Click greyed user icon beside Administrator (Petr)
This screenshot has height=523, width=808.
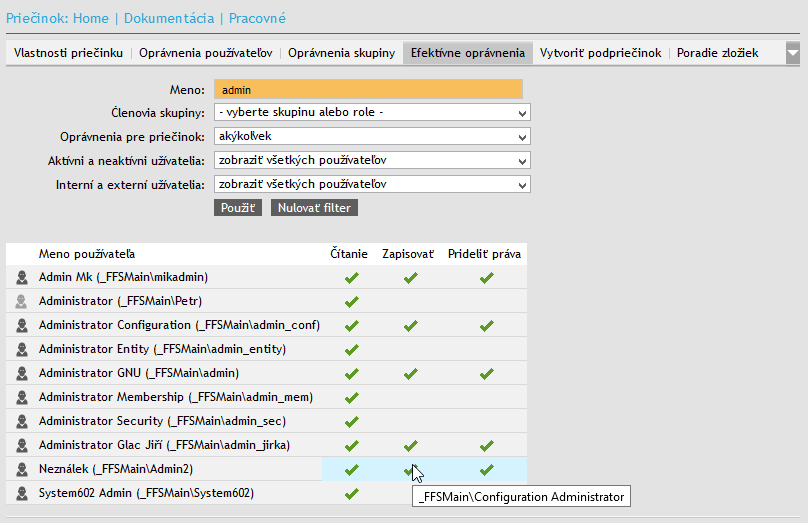(22, 301)
